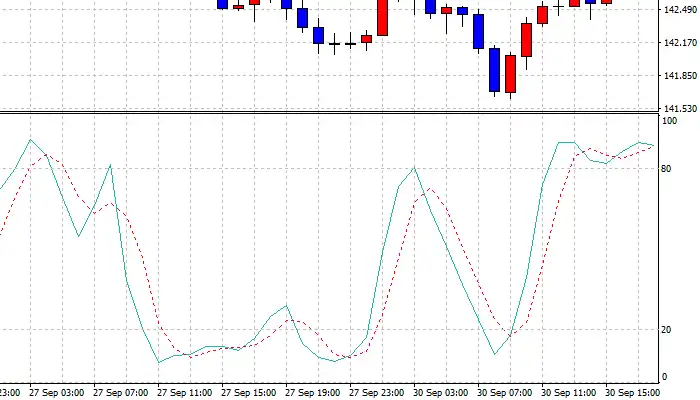Click the 142.490 price axis label

pos(679,11)
